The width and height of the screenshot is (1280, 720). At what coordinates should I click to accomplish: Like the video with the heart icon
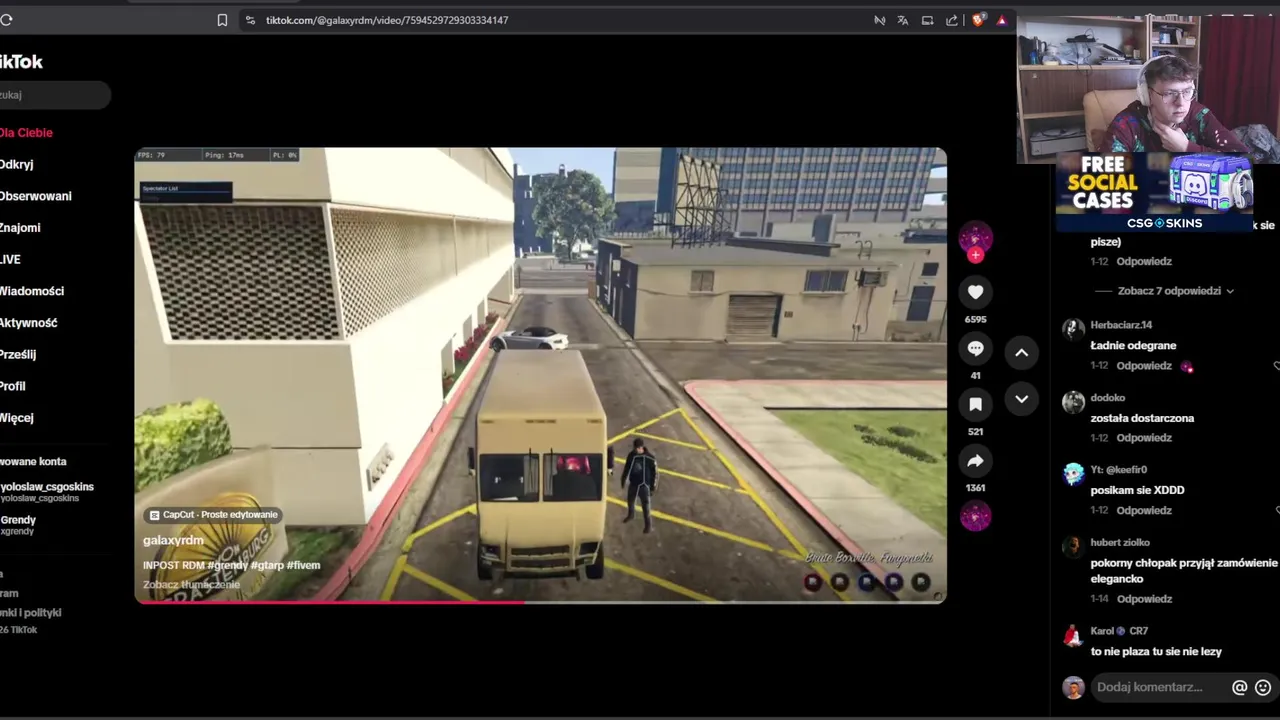(x=975, y=292)
